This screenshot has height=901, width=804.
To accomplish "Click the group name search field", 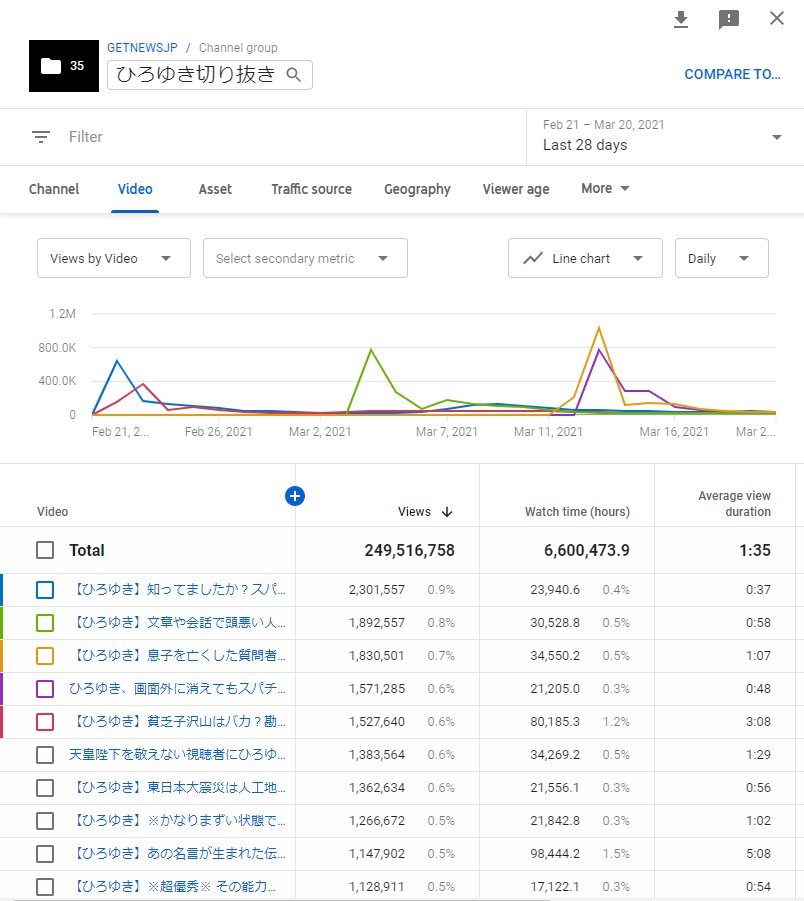I will [210, 75].
